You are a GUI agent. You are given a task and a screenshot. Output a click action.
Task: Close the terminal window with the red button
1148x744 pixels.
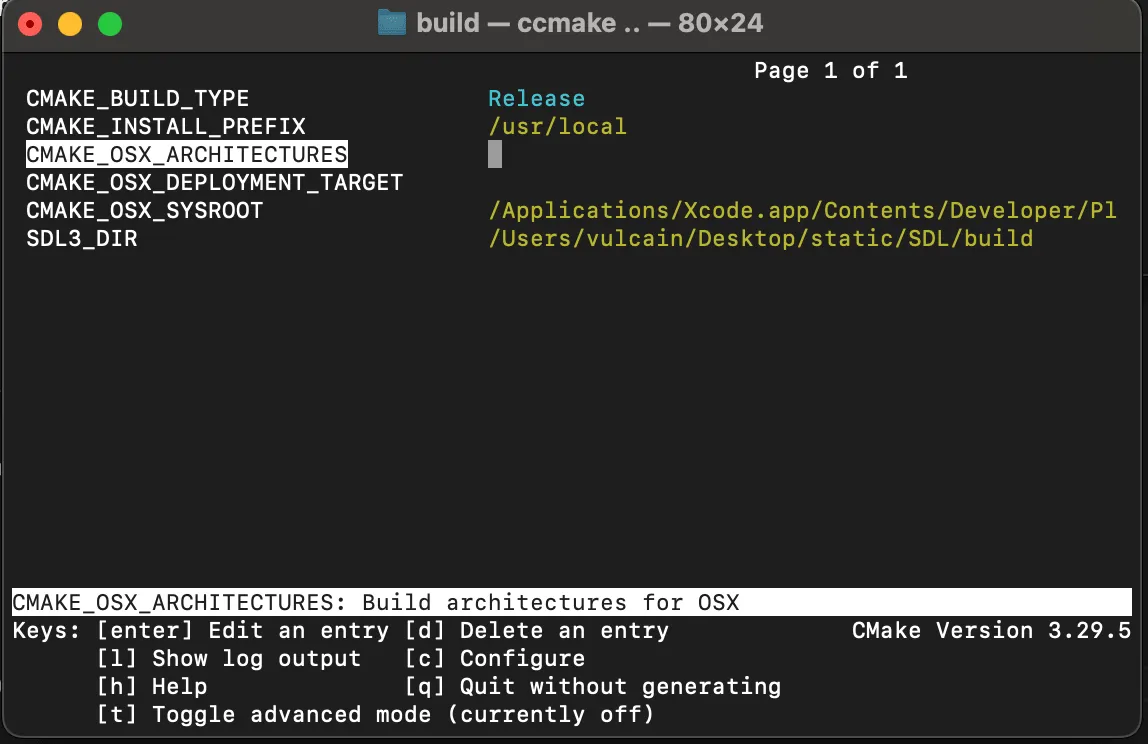point(30,23)
